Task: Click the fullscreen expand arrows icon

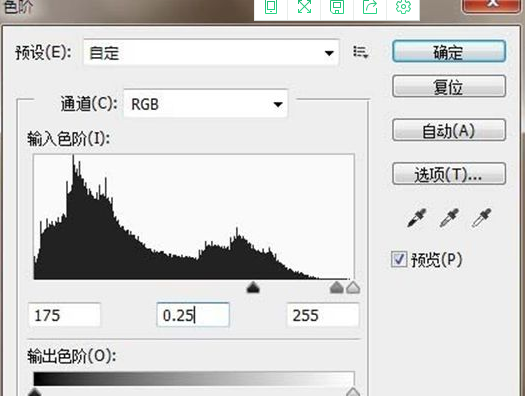Action: [304, 7]
